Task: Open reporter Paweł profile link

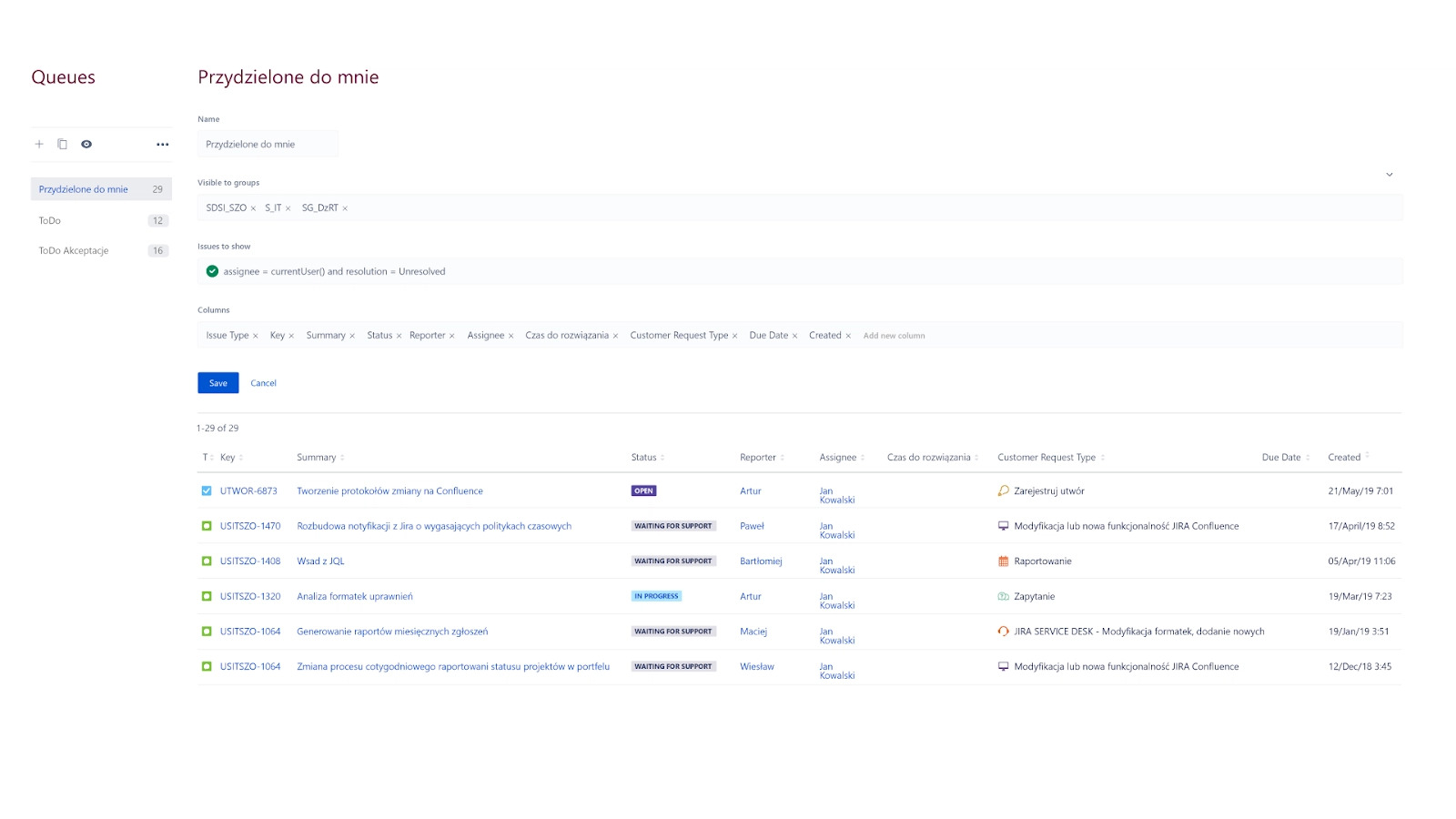Action: [x=752, y=526]
